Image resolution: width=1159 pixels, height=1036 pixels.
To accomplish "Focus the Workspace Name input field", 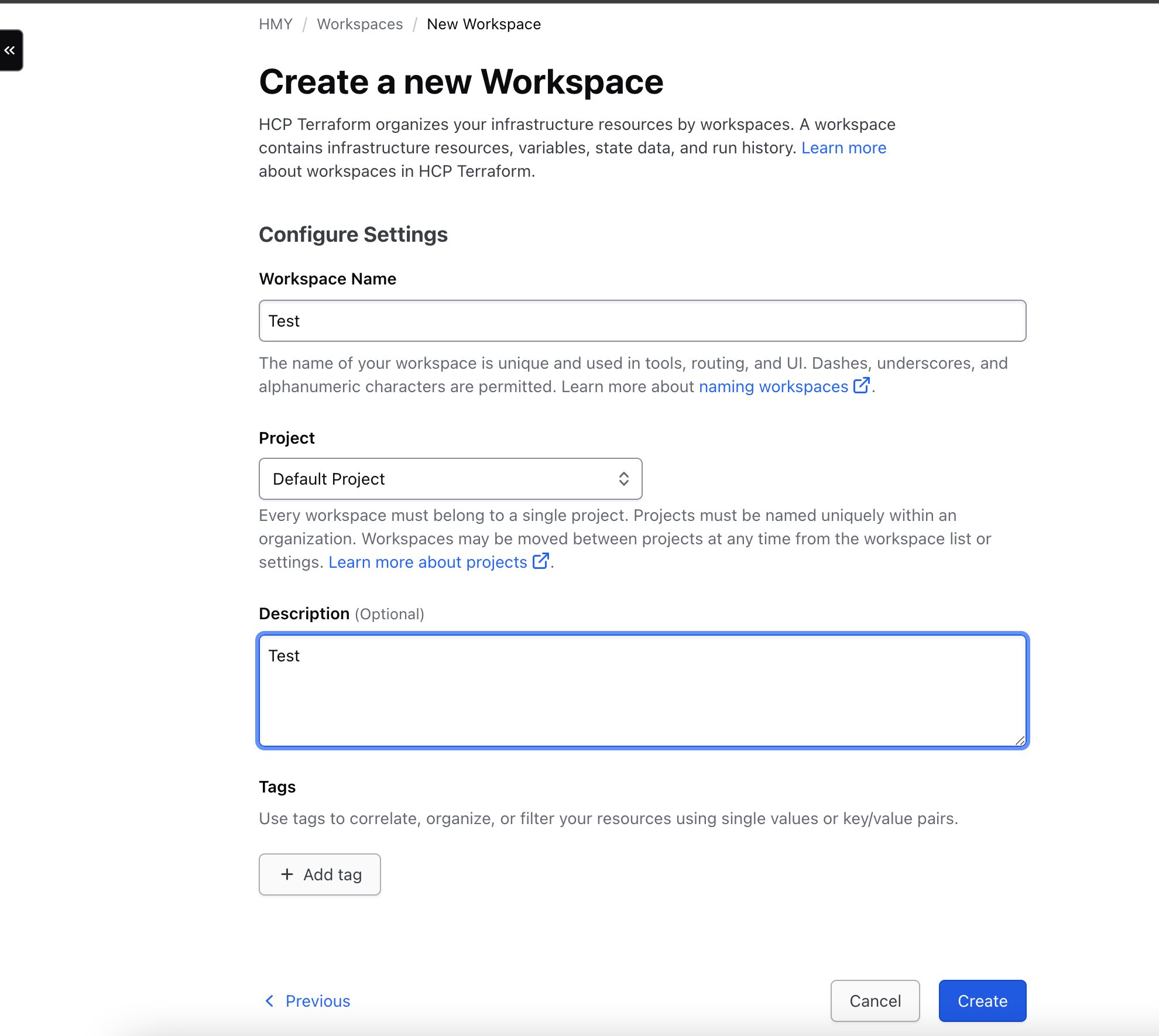I will pyautogui.click(x=642, y=321).
